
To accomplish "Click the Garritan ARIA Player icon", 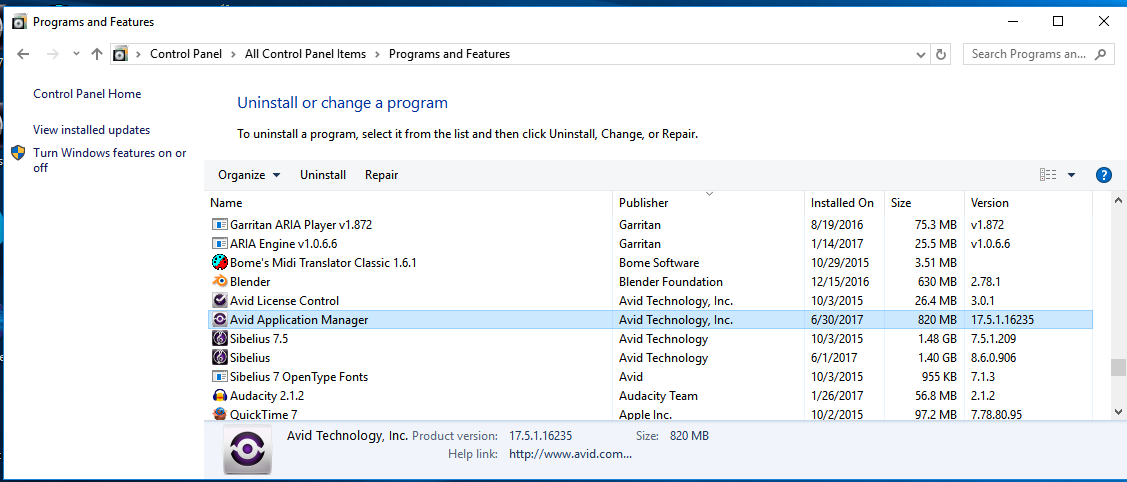I will pos(220,225).
